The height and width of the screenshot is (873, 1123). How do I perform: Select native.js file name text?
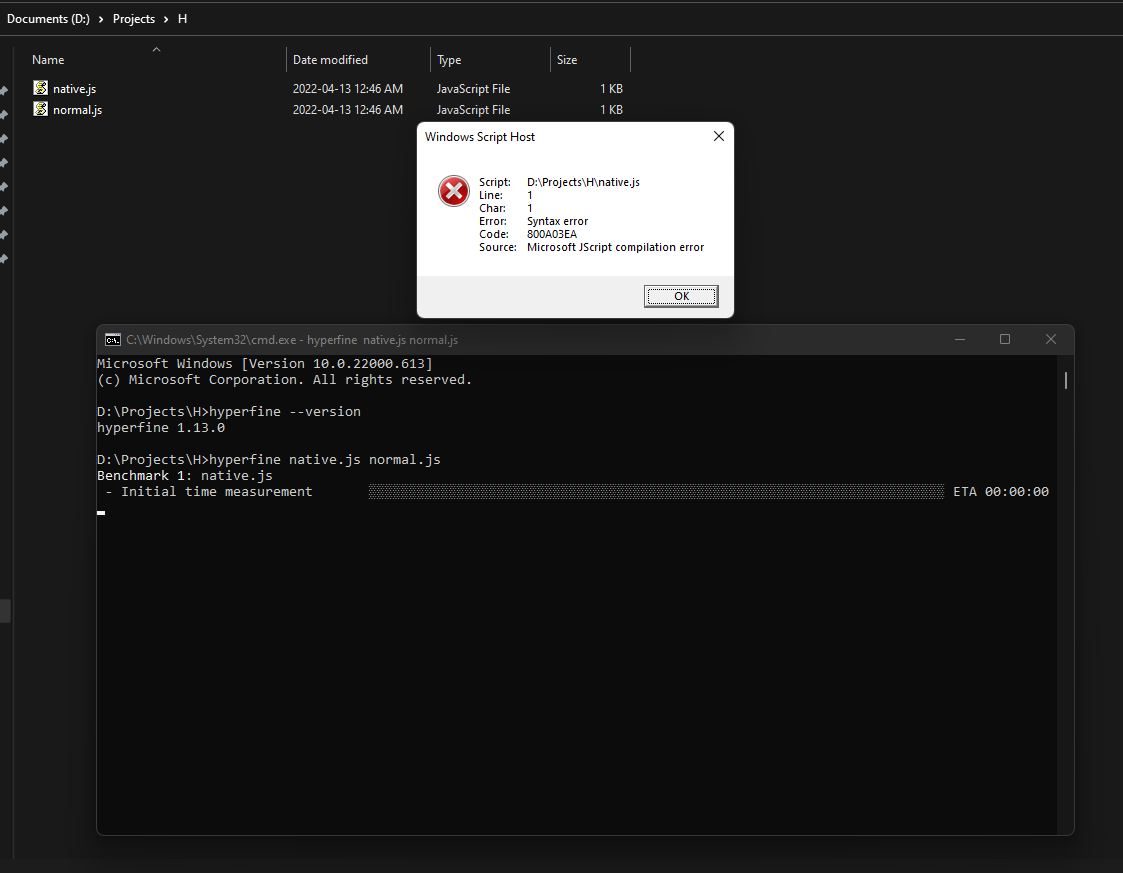point(74,89)
